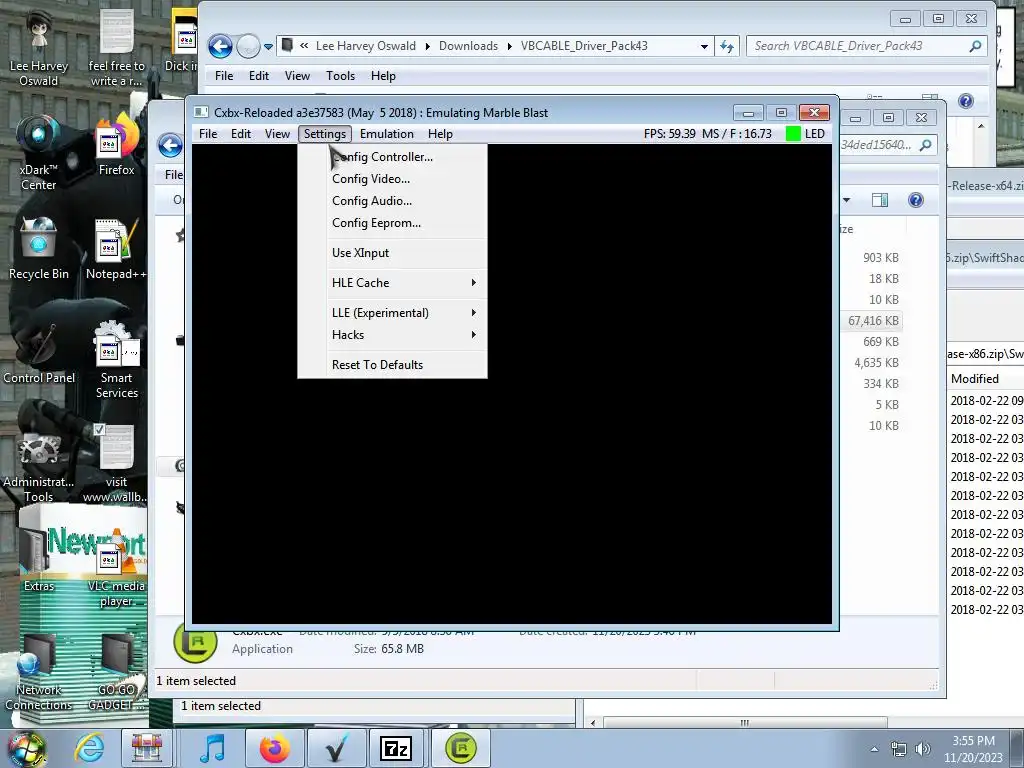Screen dimensions: 1024x768
Task: Click the green LED indicator
Action: [793, 134]
